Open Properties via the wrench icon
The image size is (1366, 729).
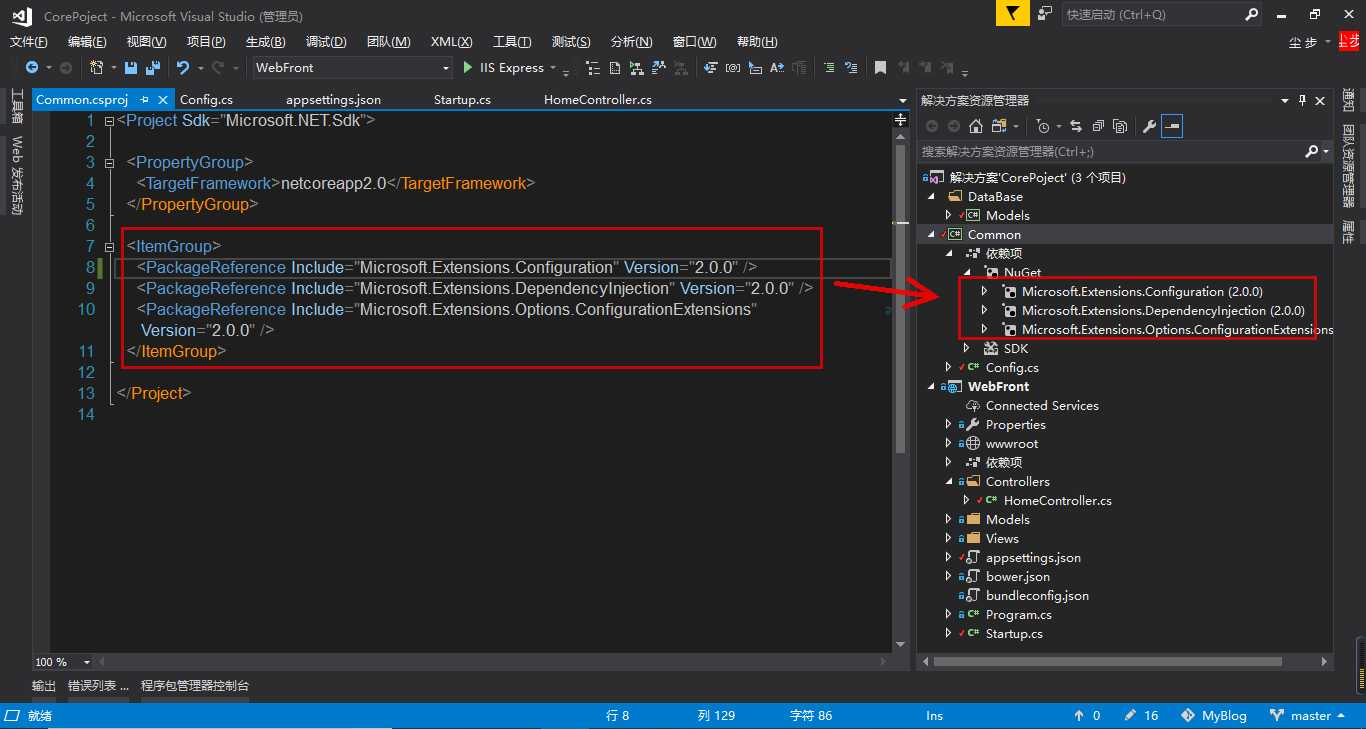(x=1150, y=127)
